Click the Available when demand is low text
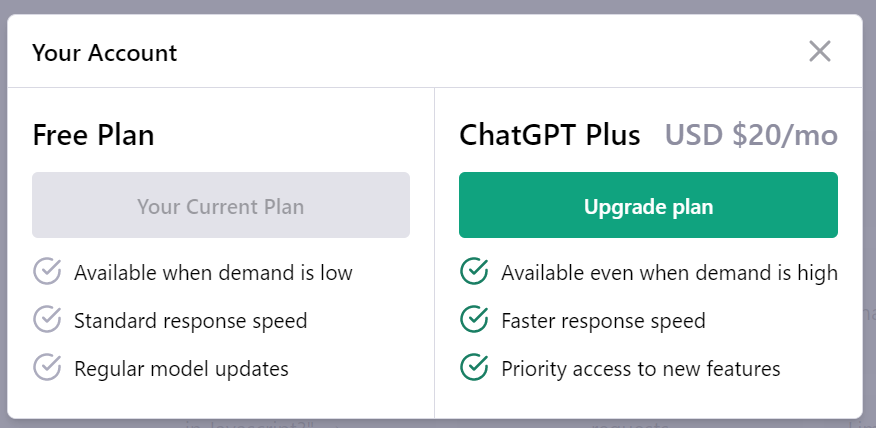This screenshot has height=428, width=876. point(213,273)
